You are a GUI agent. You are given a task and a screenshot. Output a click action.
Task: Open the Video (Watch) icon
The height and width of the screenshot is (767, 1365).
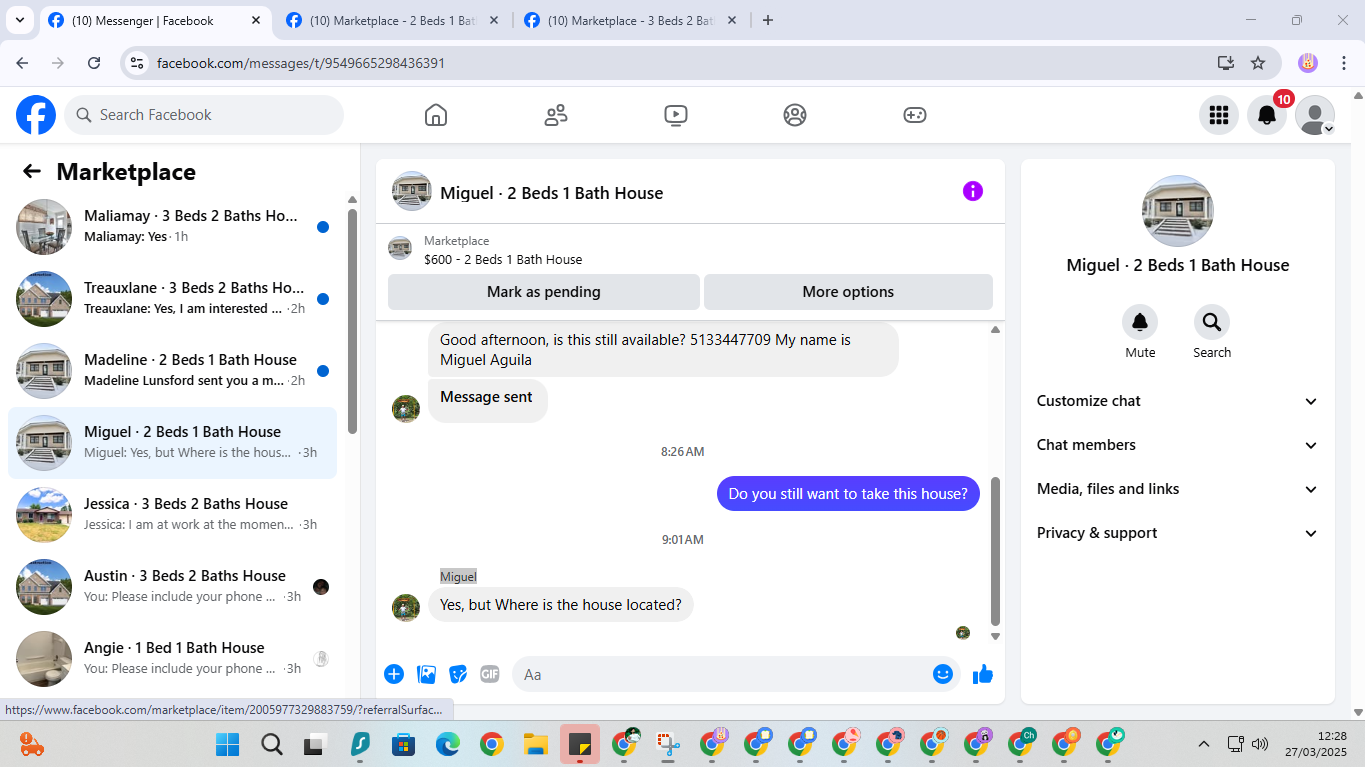click(x=676, y=115)
